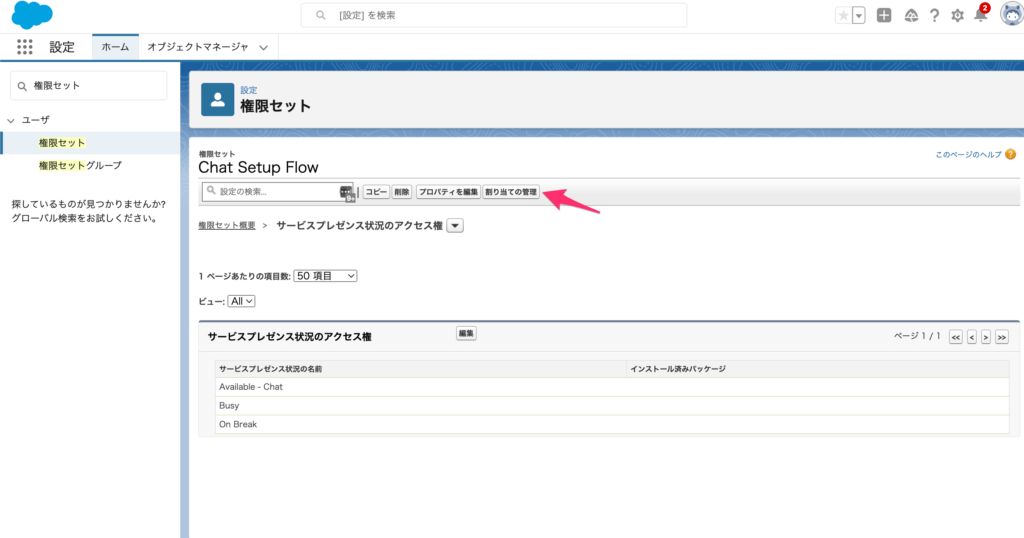
Task: Click the プロパティを編集 button
Action: point(448,192)
